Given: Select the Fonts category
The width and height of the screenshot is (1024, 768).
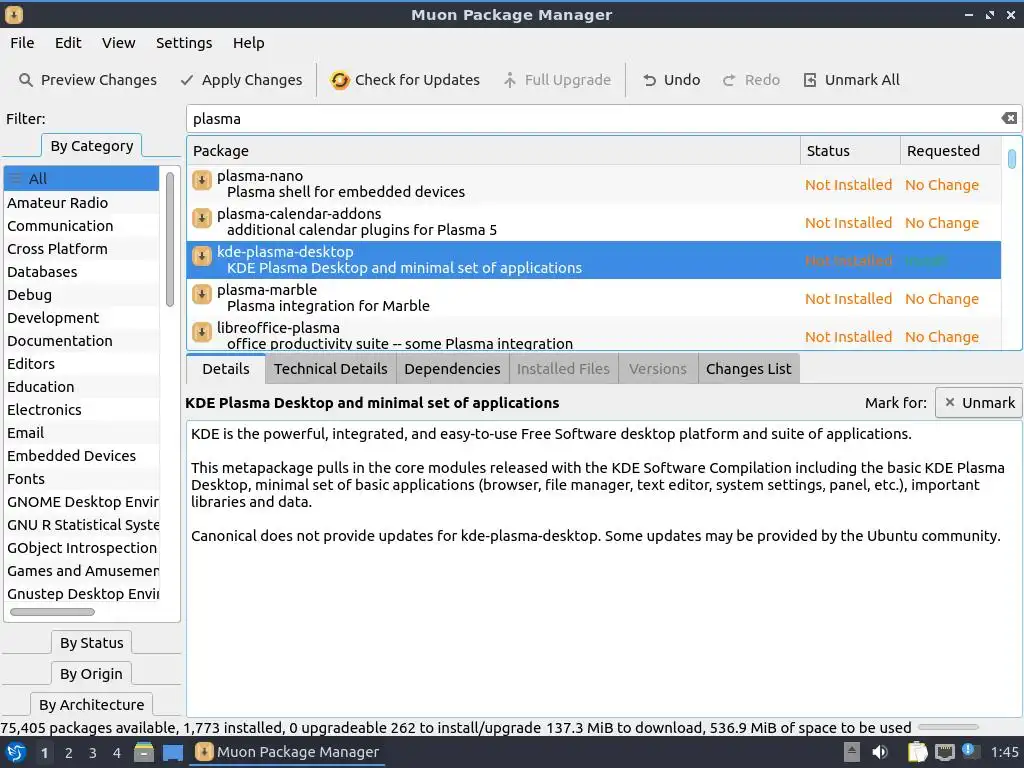Looking at the screenshot, I should (x=82, y=479).
